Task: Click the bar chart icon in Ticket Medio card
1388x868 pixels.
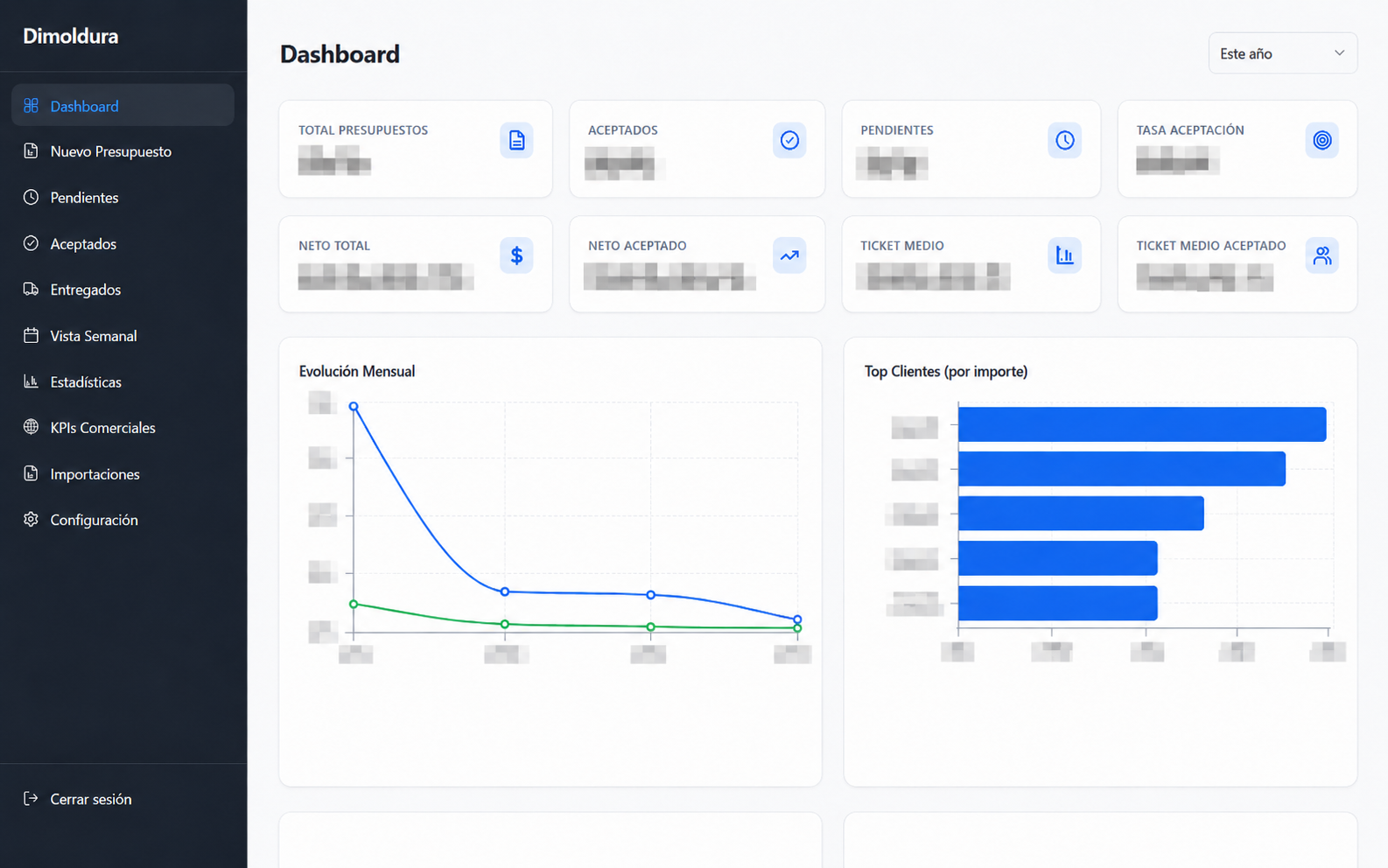Action: click(1064, 255)
